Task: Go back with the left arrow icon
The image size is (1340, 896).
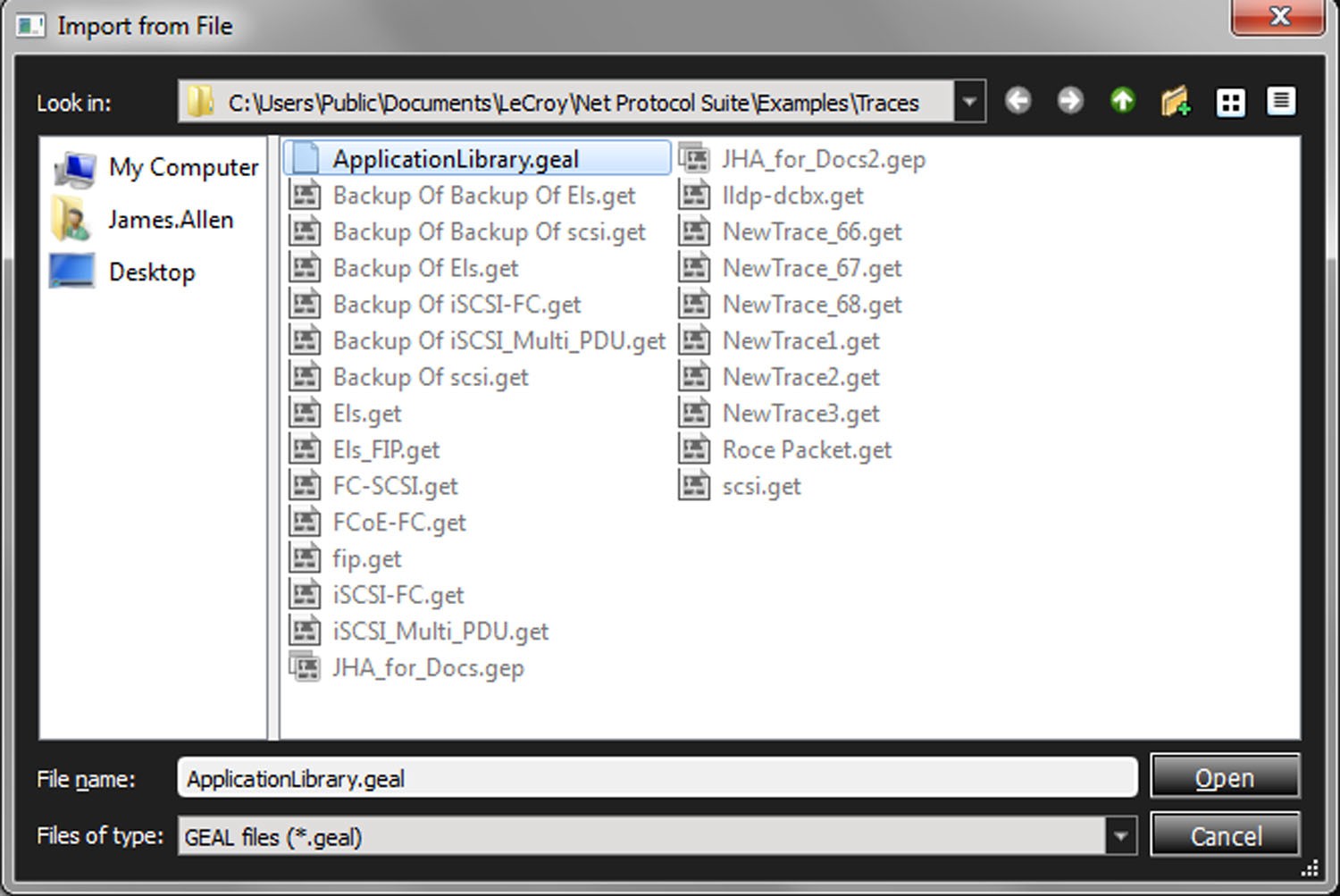Action: 1018,101
